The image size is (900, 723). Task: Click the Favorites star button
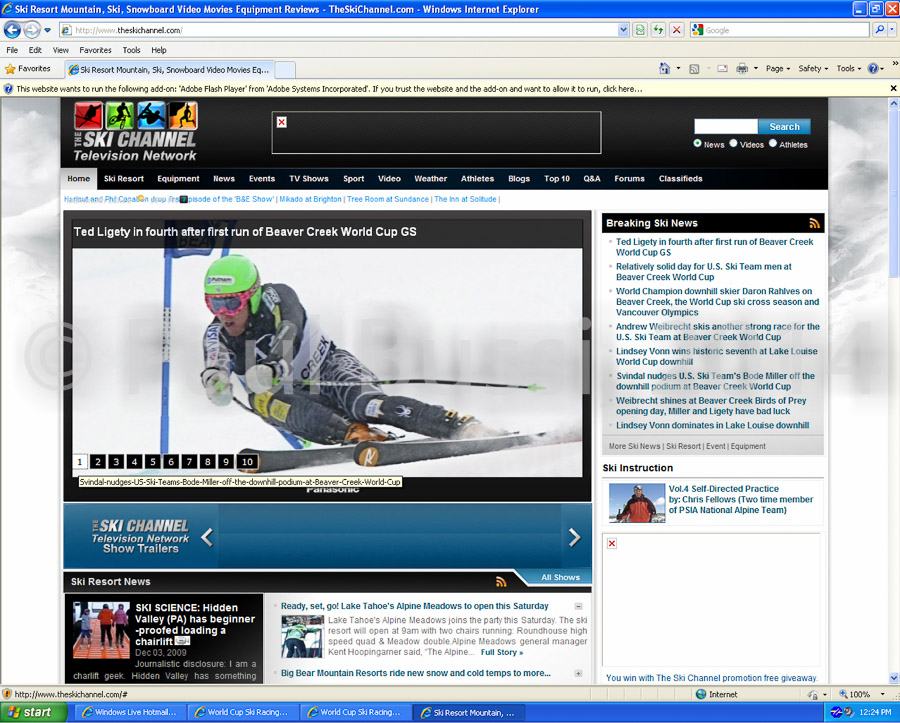click(x=28, y=69)
